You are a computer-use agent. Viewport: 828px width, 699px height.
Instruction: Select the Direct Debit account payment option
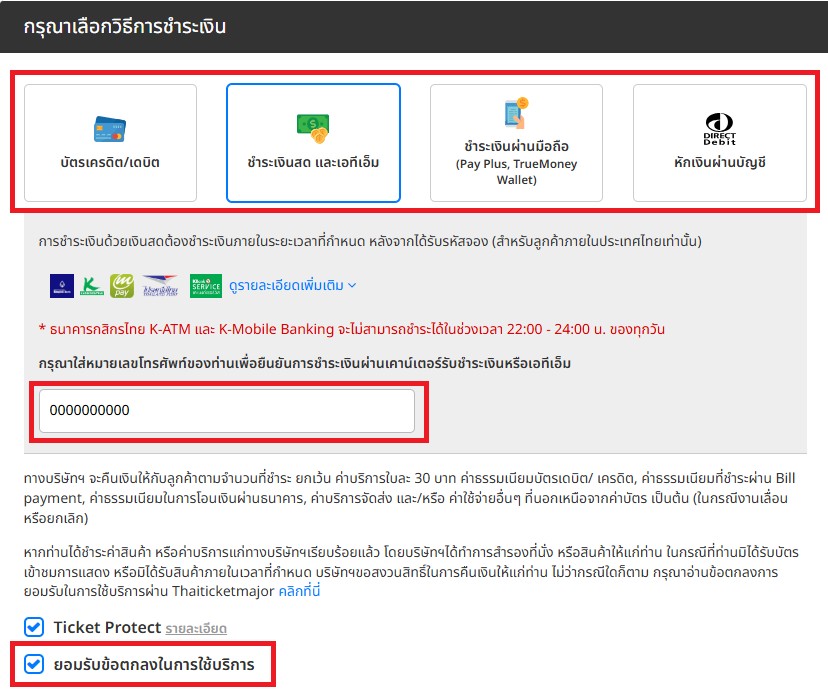pos(720,143)
